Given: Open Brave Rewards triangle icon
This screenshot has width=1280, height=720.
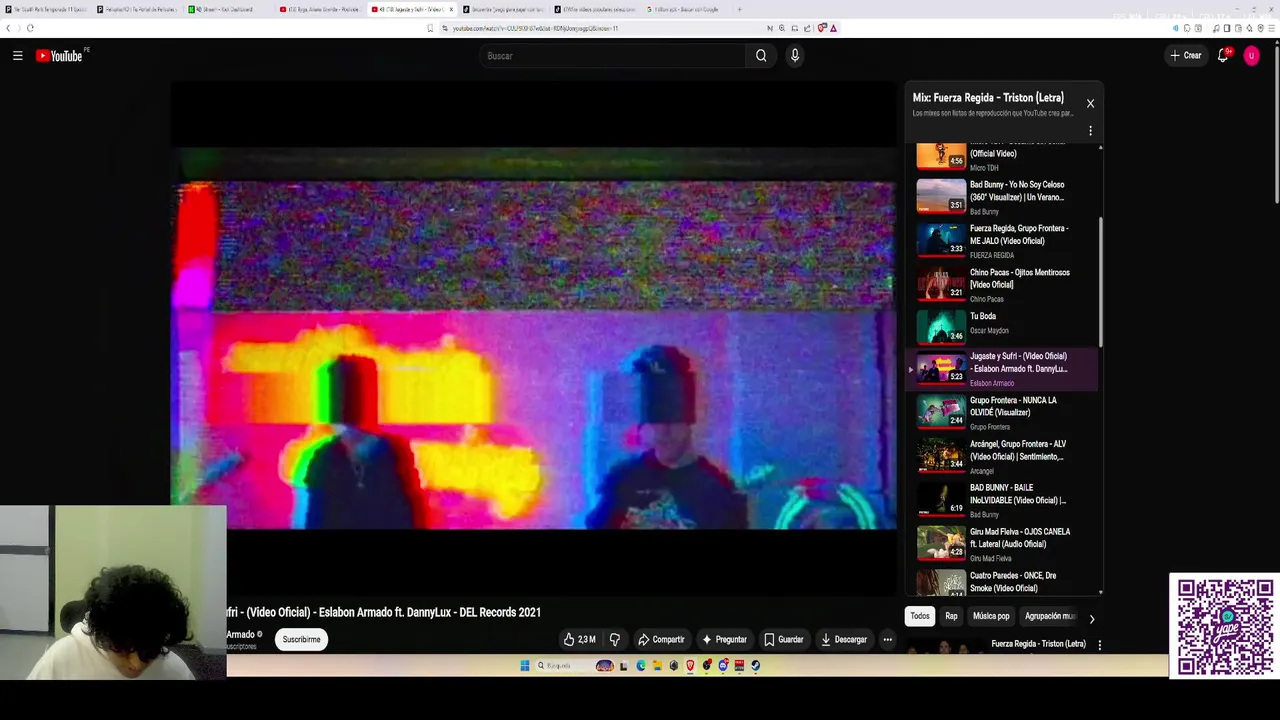Looking at the screenshot, I should [x=833, y=28].
